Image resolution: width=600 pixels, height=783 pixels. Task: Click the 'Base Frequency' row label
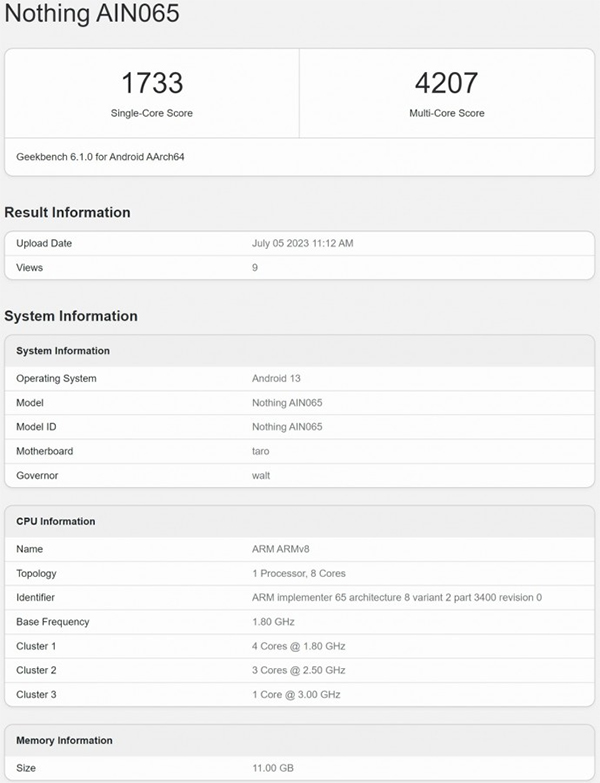click(52, 622)
